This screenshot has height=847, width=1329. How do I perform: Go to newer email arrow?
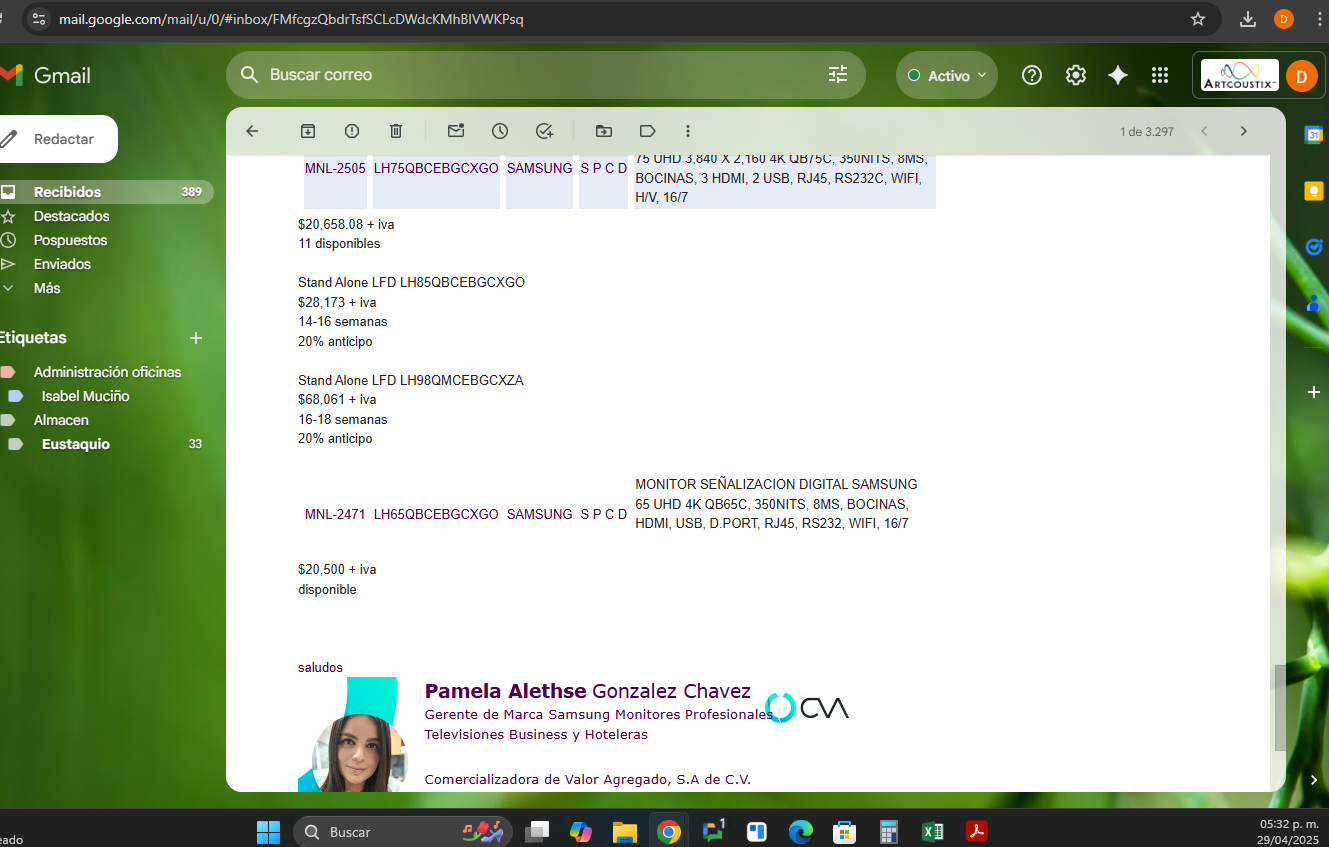[x=1204, y=131]
